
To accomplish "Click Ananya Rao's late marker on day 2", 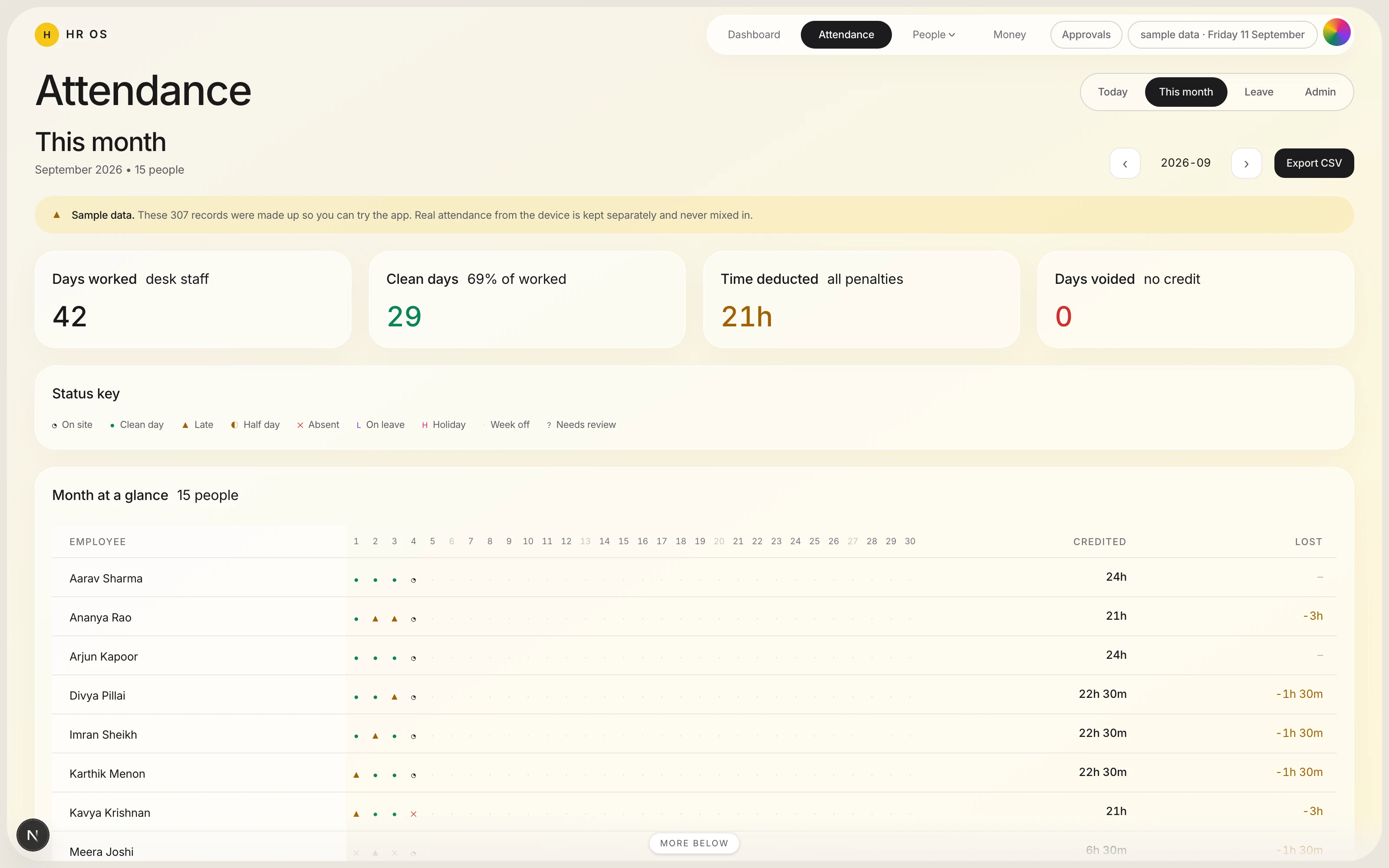I will [x=375, y=619].
